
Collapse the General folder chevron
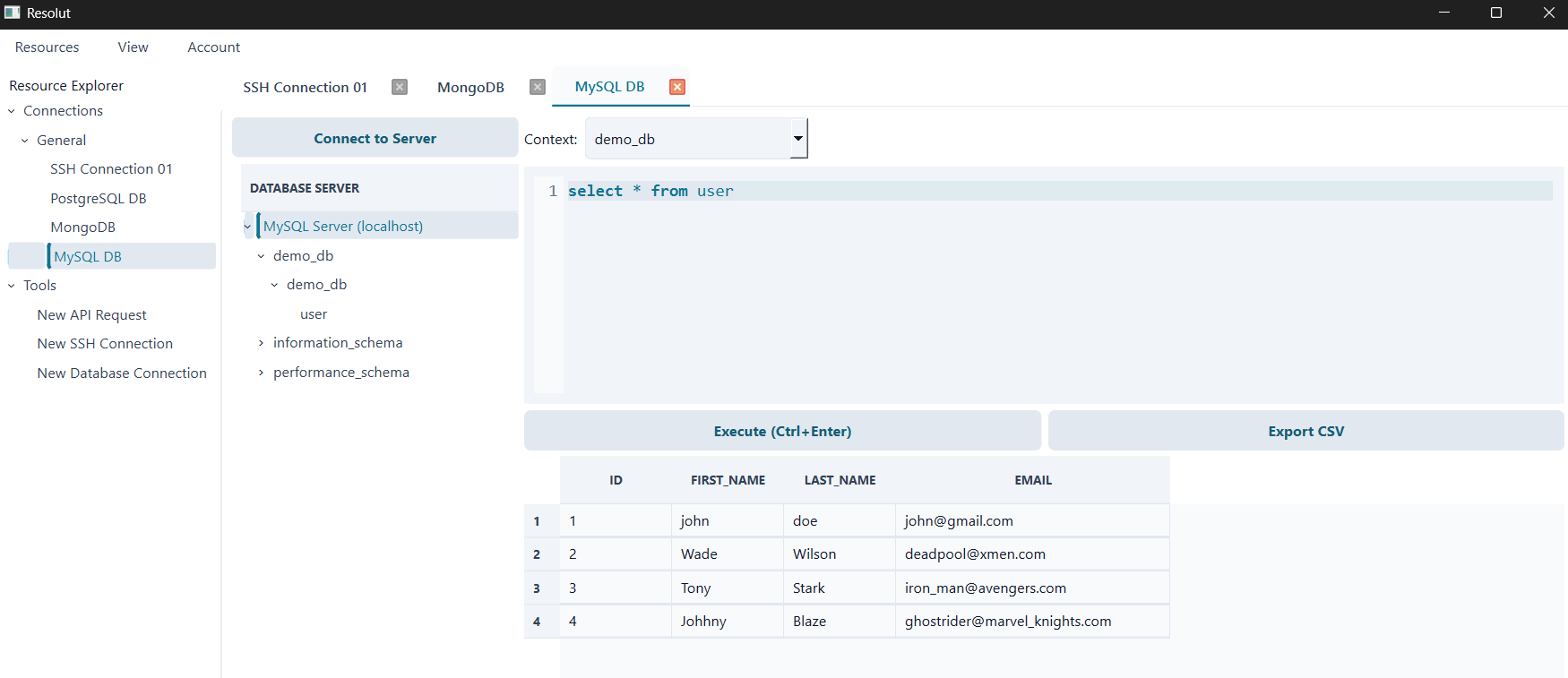25,141
